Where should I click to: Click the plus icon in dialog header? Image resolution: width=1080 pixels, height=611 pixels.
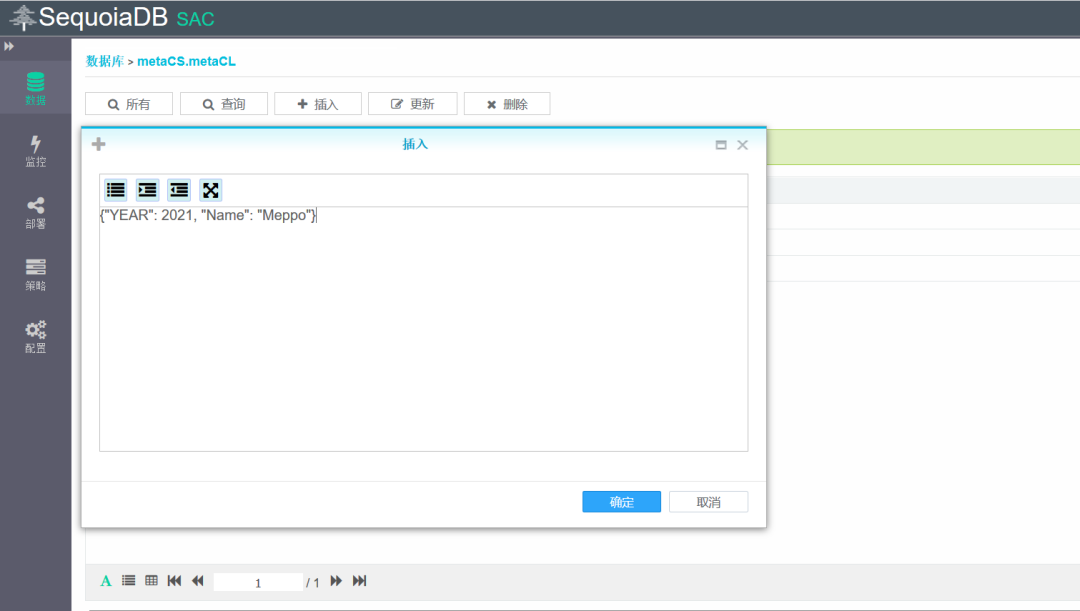(98, 144)
